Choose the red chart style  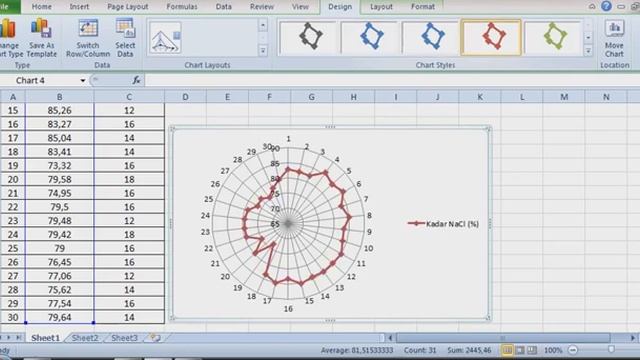491,37
